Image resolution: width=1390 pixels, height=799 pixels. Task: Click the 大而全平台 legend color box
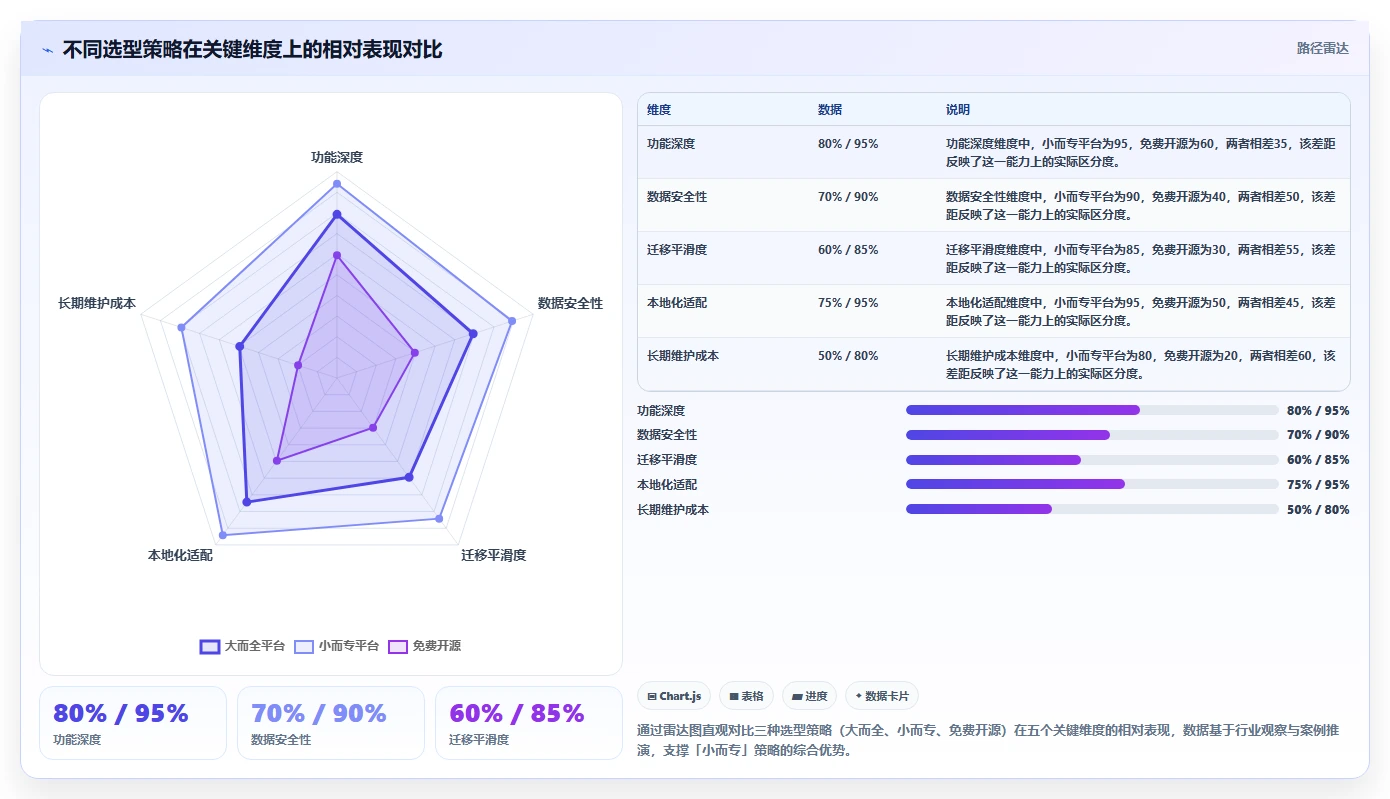210,646
